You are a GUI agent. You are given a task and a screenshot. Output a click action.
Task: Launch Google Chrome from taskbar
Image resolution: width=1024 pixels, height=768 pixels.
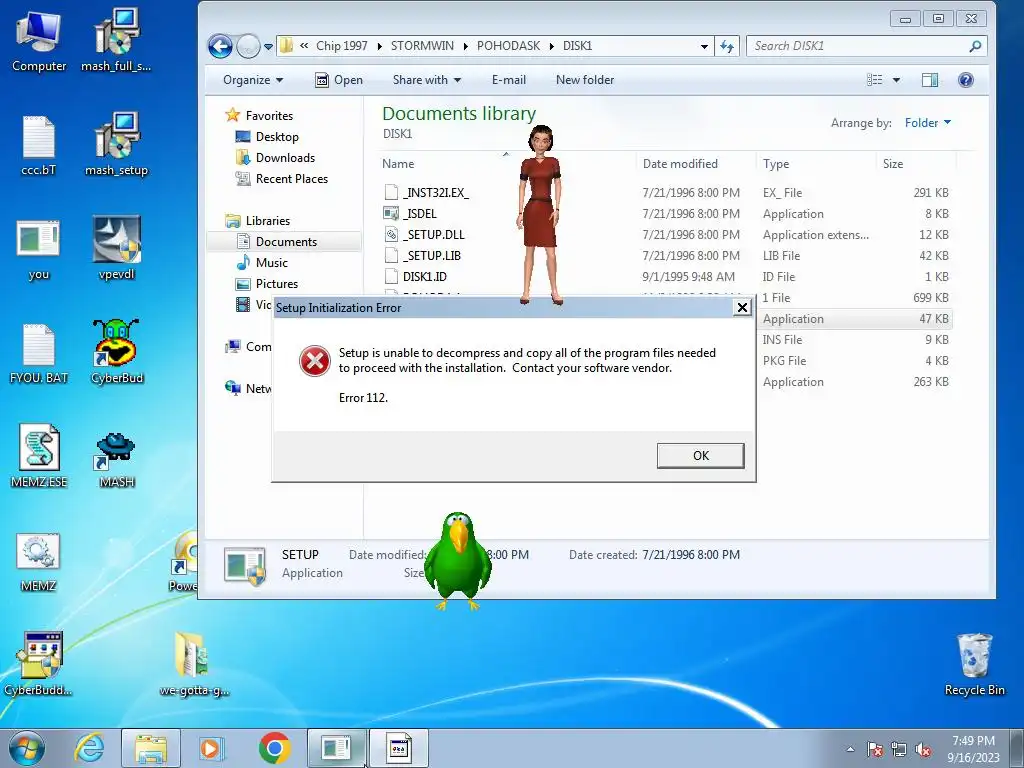[x=274, y=748]
